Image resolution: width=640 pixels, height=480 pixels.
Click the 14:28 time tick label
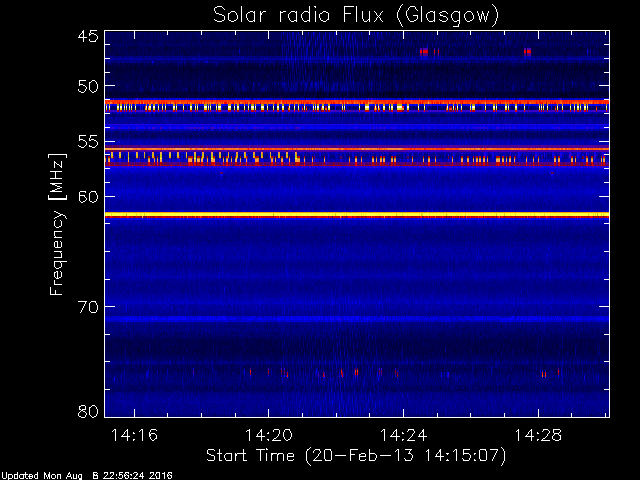point(538,435)
